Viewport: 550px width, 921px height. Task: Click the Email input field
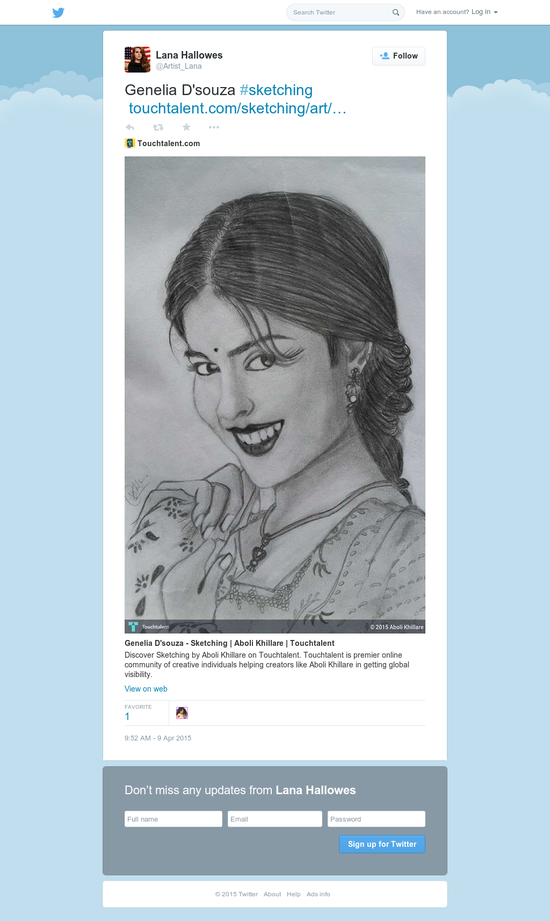(275, 819)
